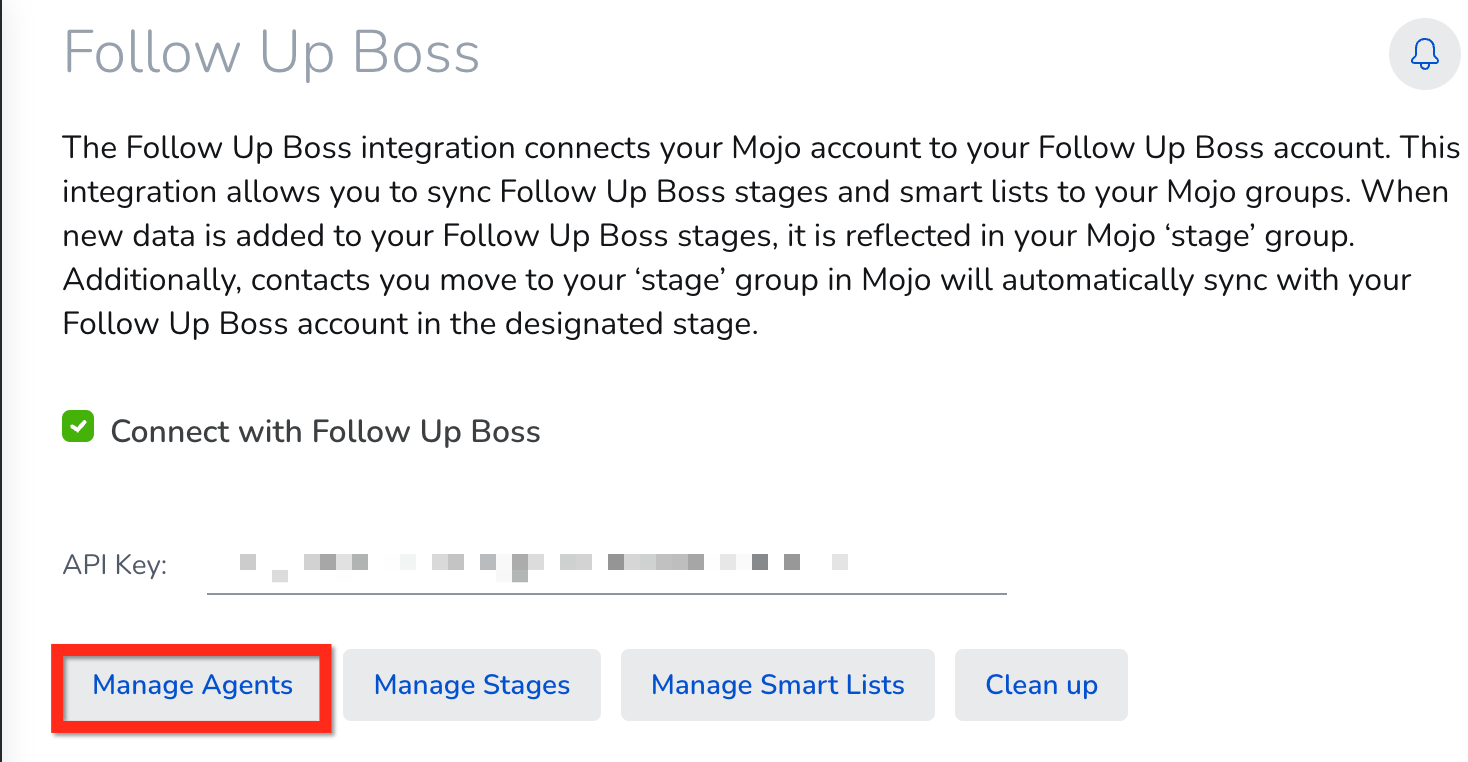Click the 'API Key:' label
The width and height of the screenshot is (1468, 762).
click(114, 565)
